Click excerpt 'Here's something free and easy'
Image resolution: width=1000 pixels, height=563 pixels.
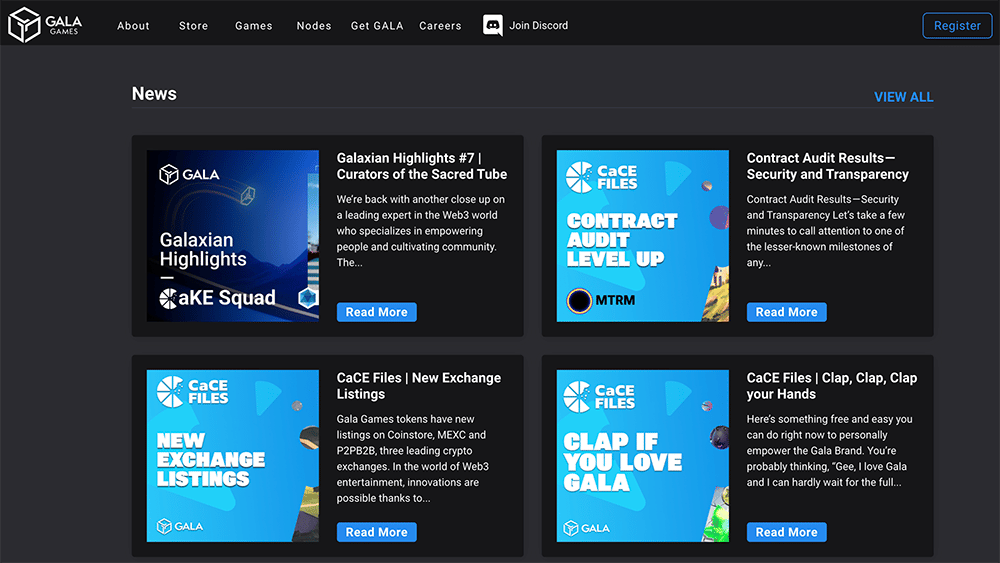coord(829,451)
